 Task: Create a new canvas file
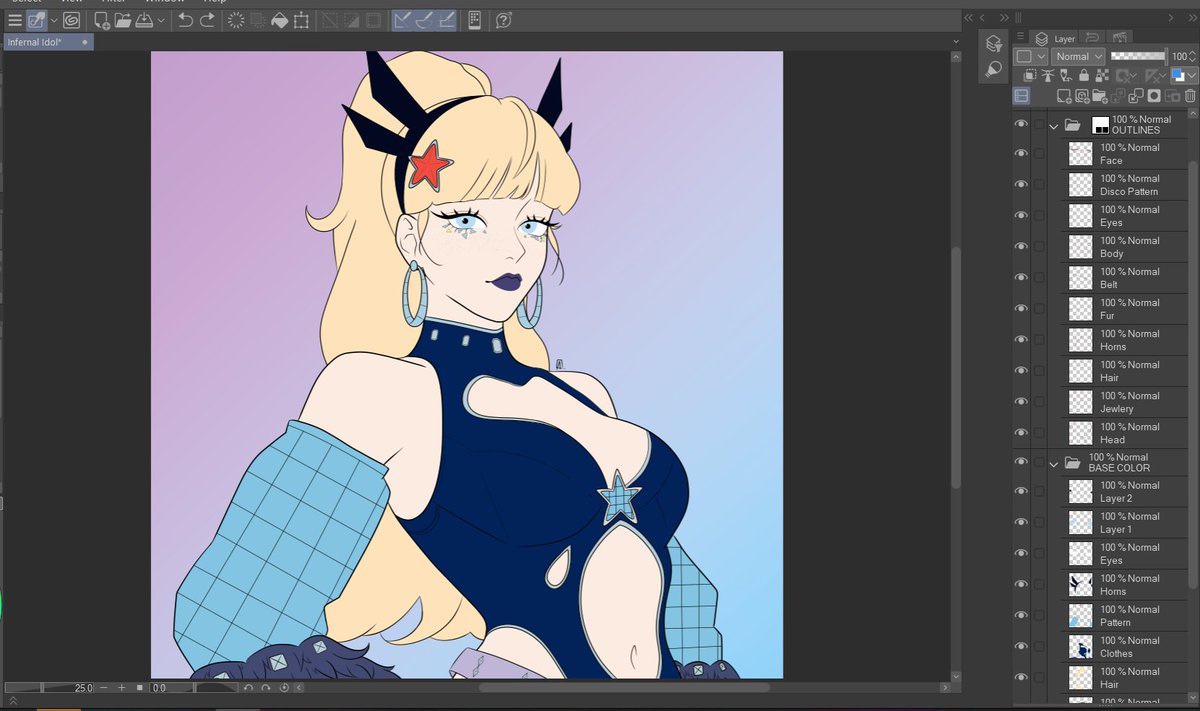pos(102,20)
